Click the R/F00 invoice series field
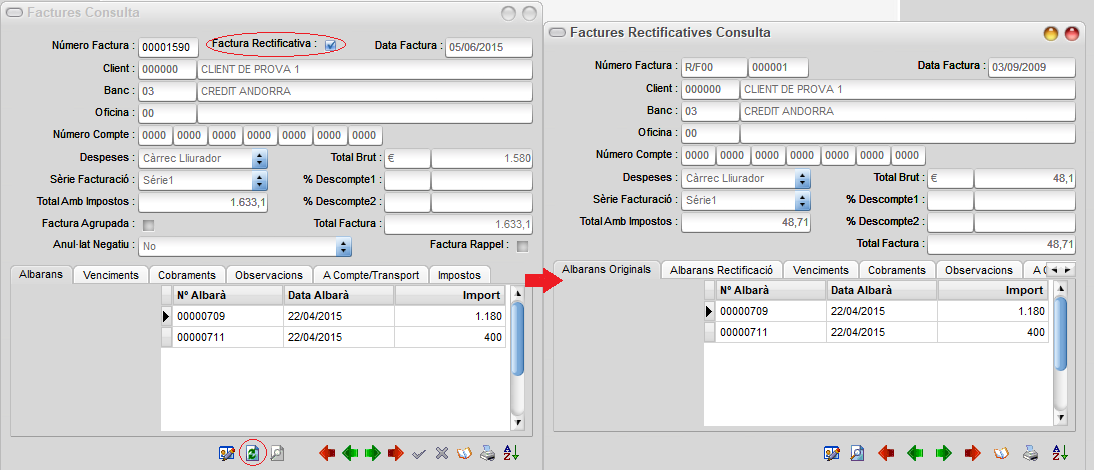 pos(714,68)
